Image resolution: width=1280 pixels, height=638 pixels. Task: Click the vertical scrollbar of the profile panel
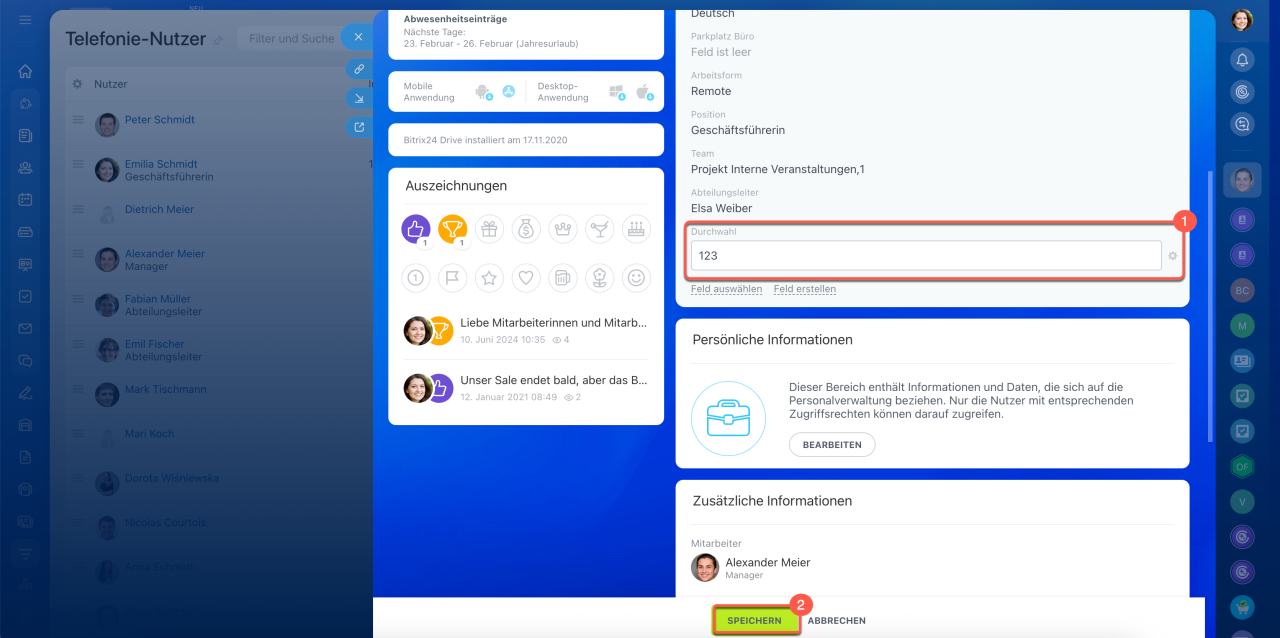click(x=1211, y=305)
